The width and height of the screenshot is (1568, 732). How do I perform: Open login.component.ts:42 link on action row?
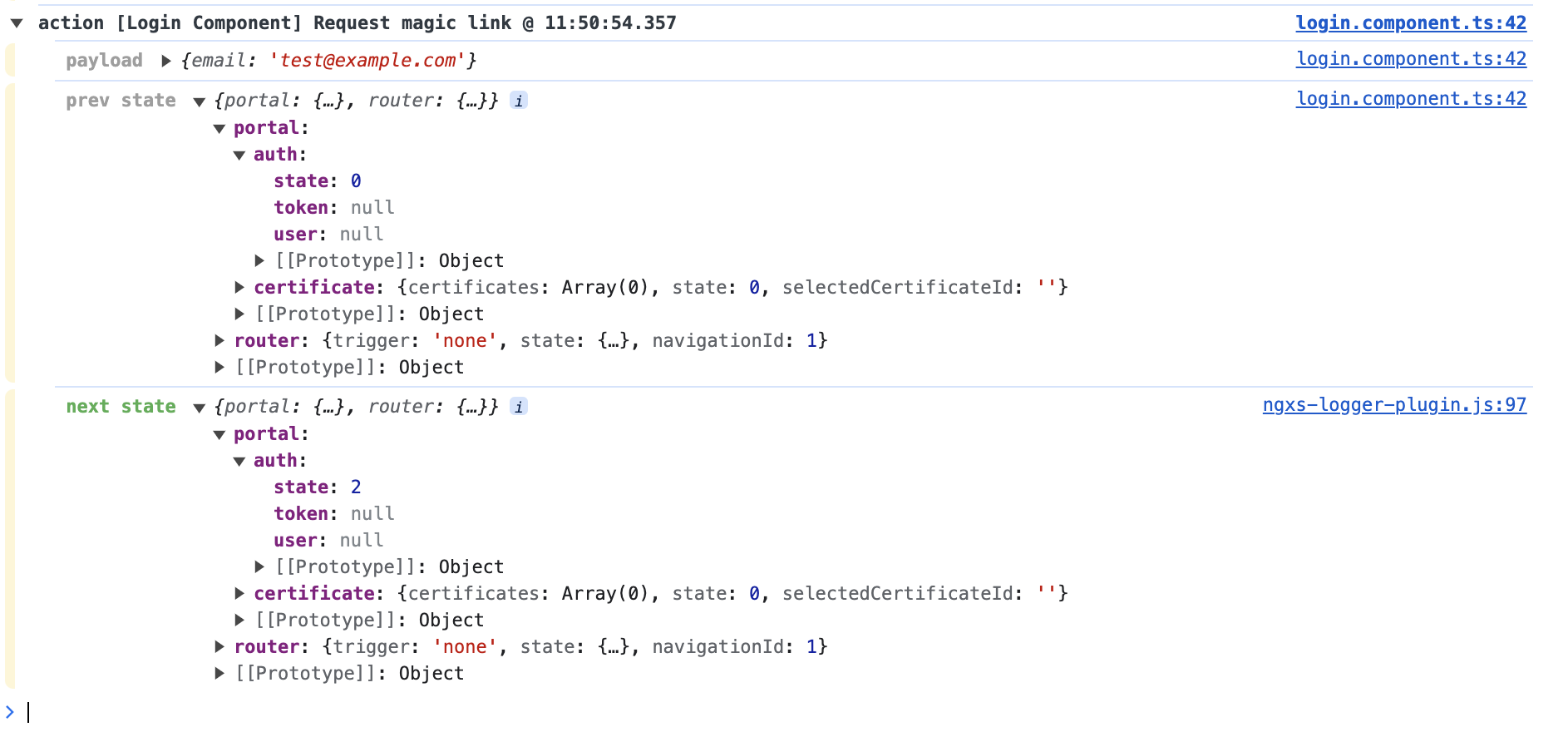pyautogui.click(x=1411, y=23)
